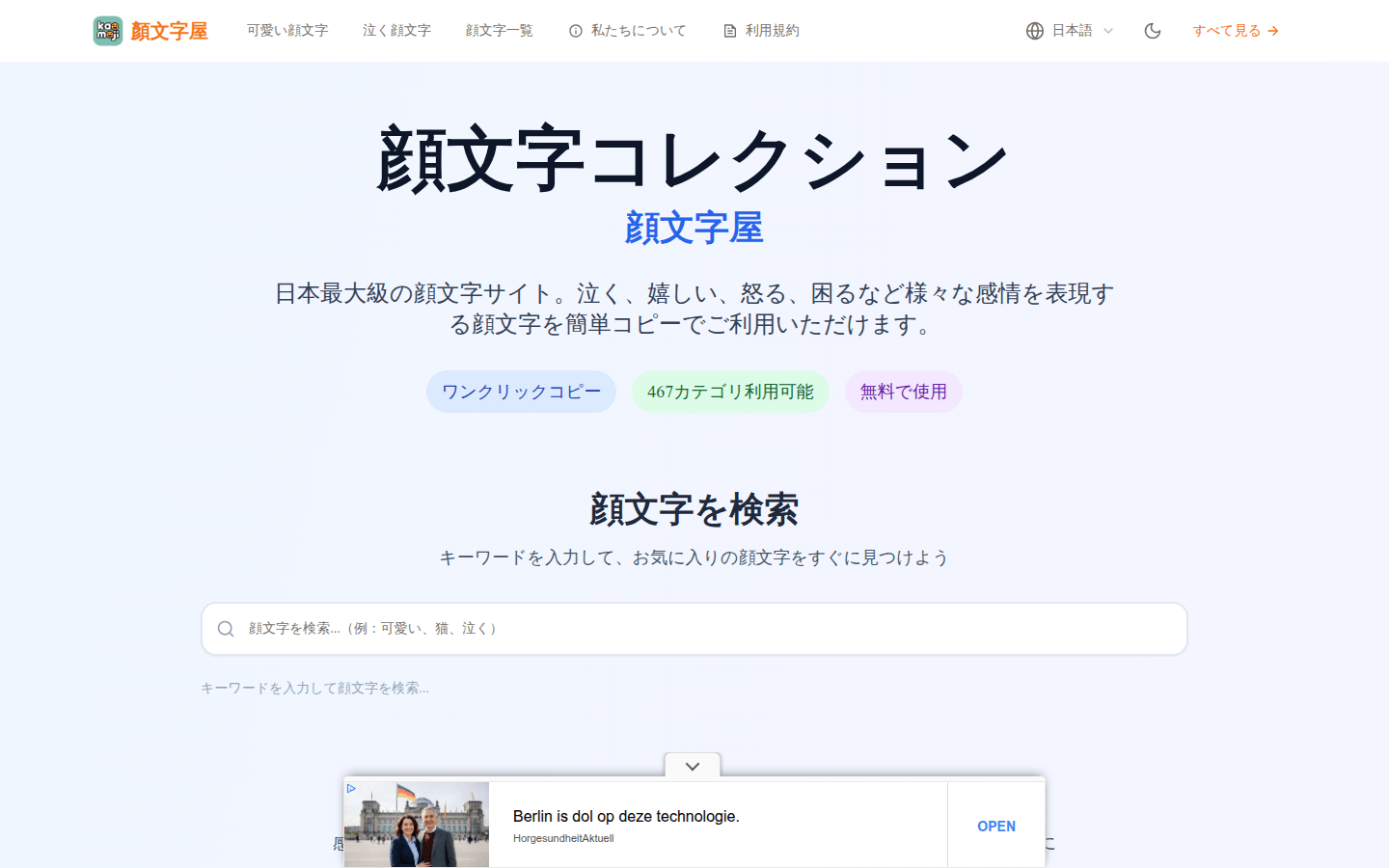Click the ワンクリックコピー badge
Viewport: 1389px width, 868px height.
(x=521, y=392)
